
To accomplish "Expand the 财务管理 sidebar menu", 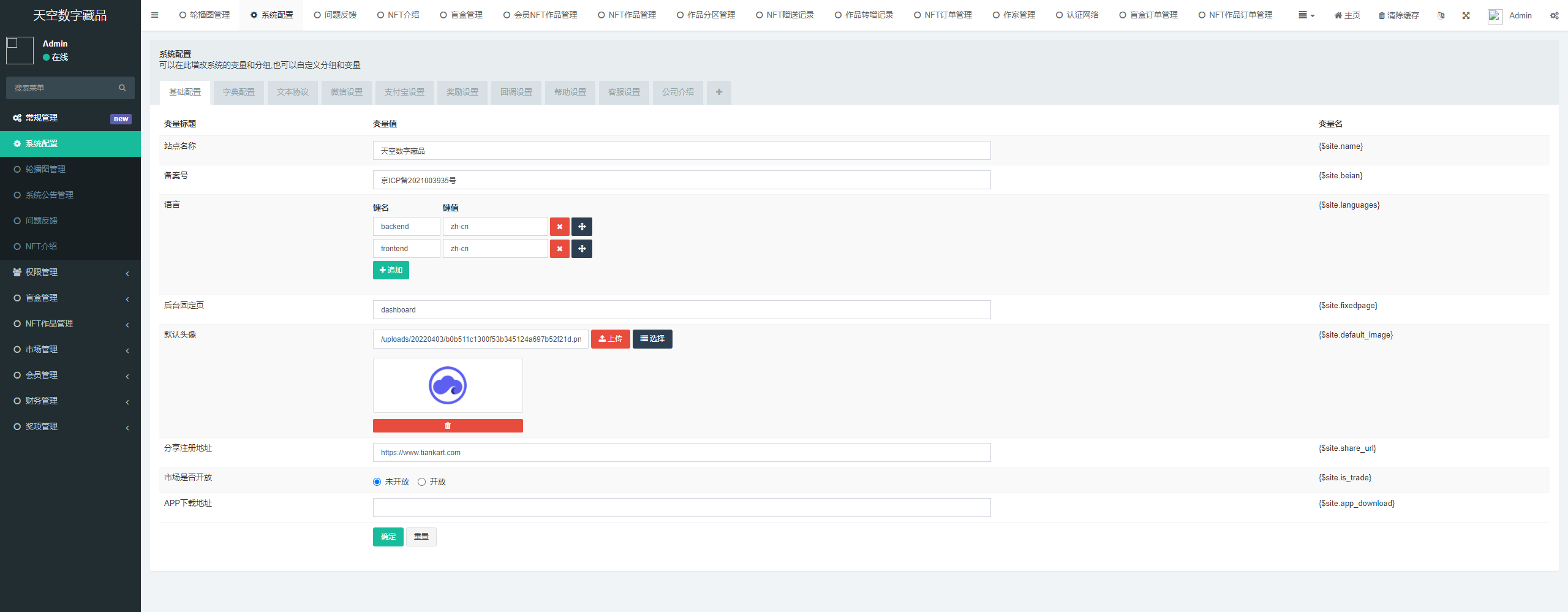I will 70,401.
